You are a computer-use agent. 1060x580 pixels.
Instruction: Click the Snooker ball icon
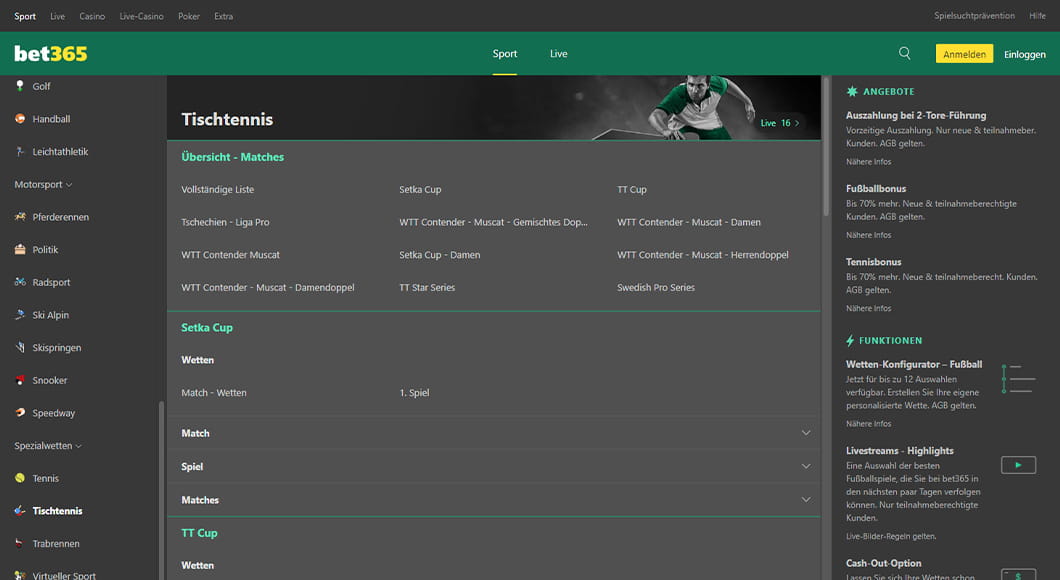pos(20,380)
